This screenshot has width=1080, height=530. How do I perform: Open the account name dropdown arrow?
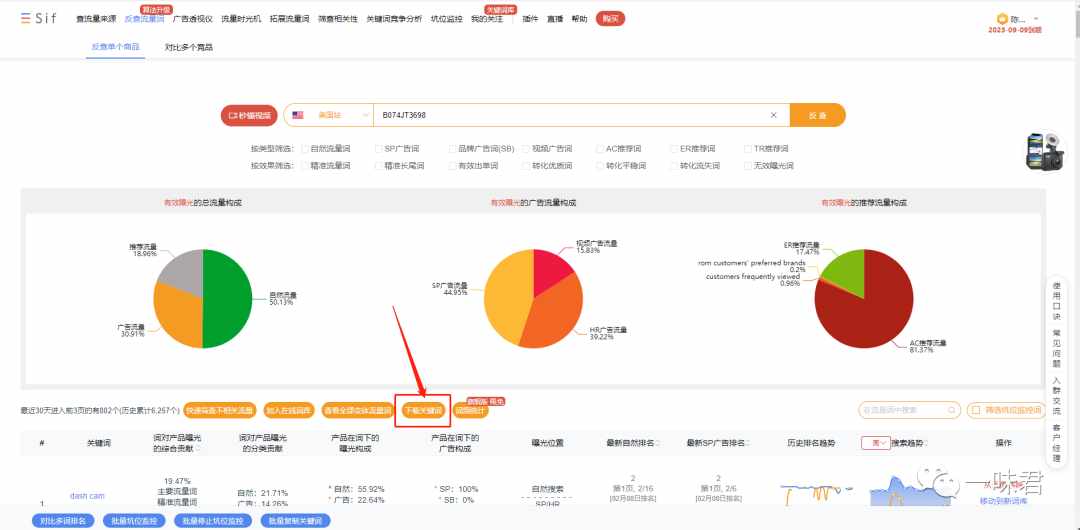(1037, 19)
